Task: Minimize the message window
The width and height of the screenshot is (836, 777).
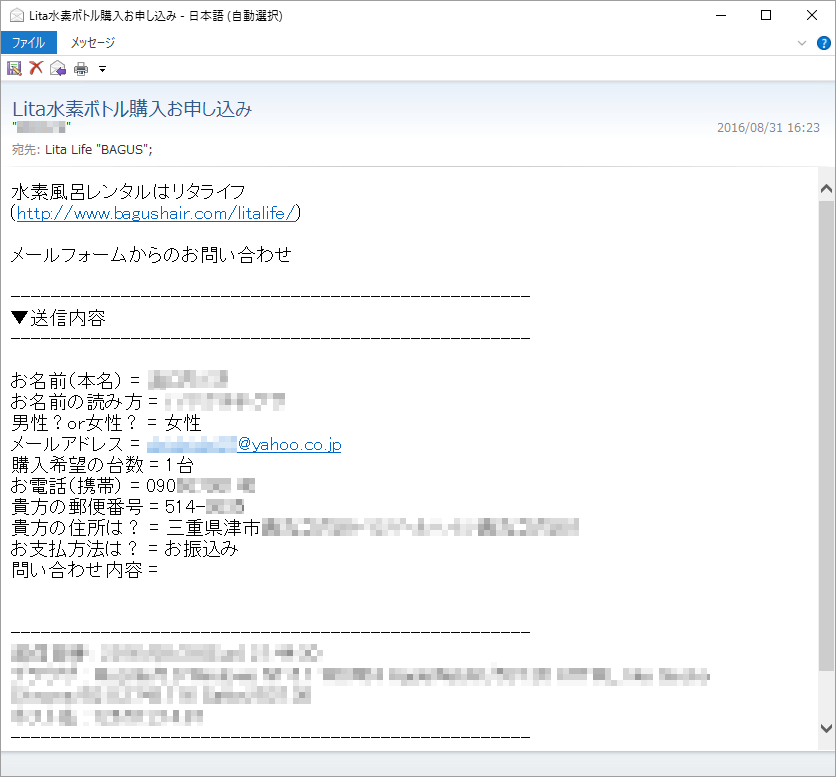Action: point(721,15)
